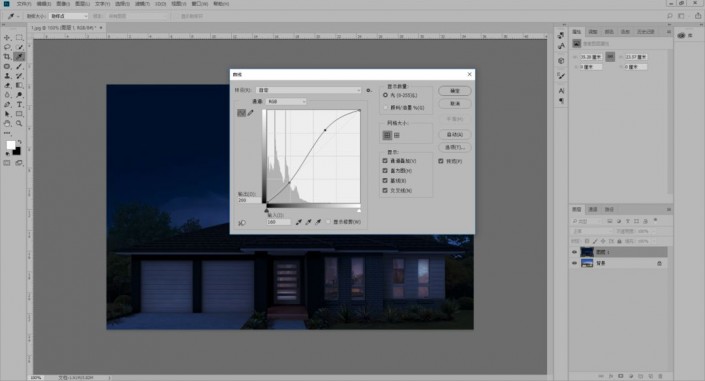Uncheck the histogram display checkbox
Image resolution: width=705 pixels, height=381 pixels.
click(x=385, y=170)
